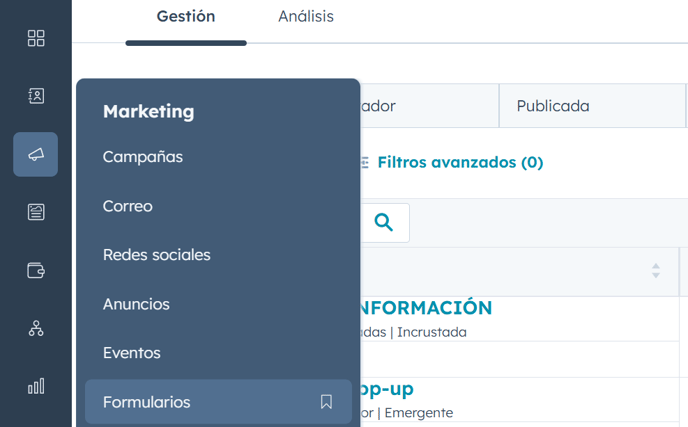This screenshot has height=427, width=688.
Task: Open Campañas in Marketing menu
Action: tap(143, 157)
